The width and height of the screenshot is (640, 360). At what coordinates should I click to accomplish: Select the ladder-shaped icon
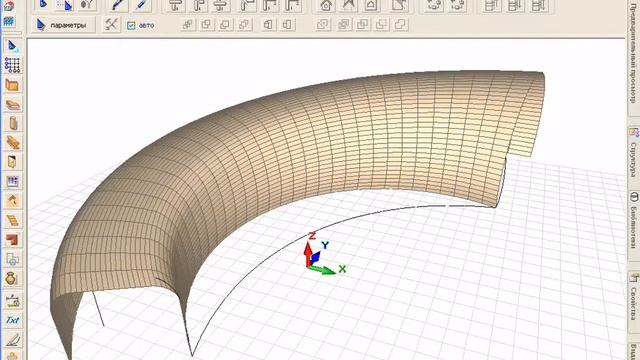13,220
